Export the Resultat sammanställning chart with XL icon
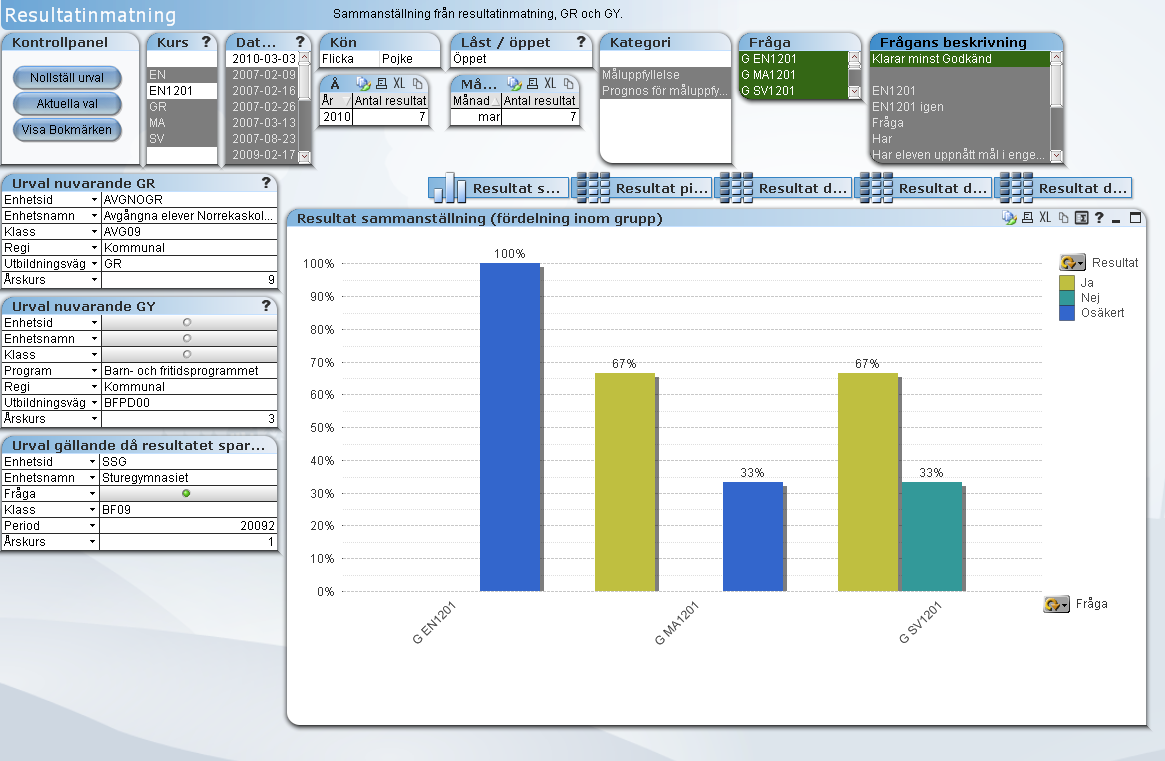1165x761 pixels. 1045,218
